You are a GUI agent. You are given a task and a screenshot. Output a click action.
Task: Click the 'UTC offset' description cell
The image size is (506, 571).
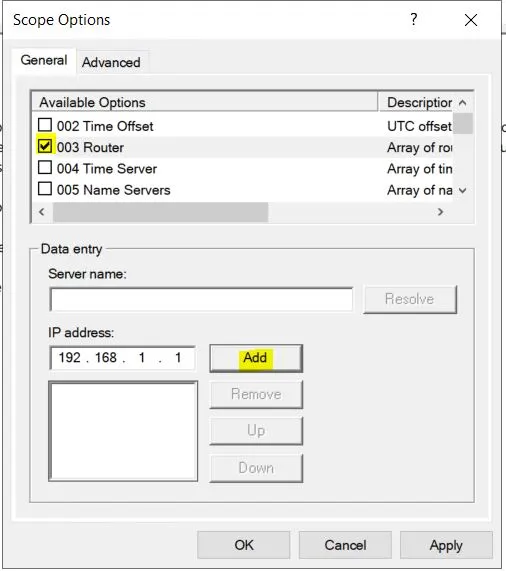(419, 126)
